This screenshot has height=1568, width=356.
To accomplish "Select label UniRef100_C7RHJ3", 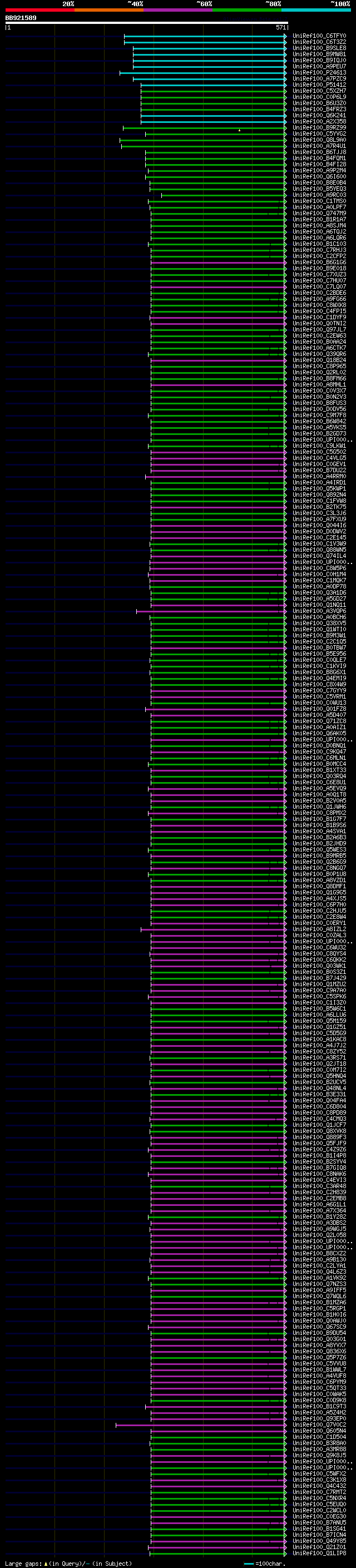I will pyautogui.click(x=319, y=250).
